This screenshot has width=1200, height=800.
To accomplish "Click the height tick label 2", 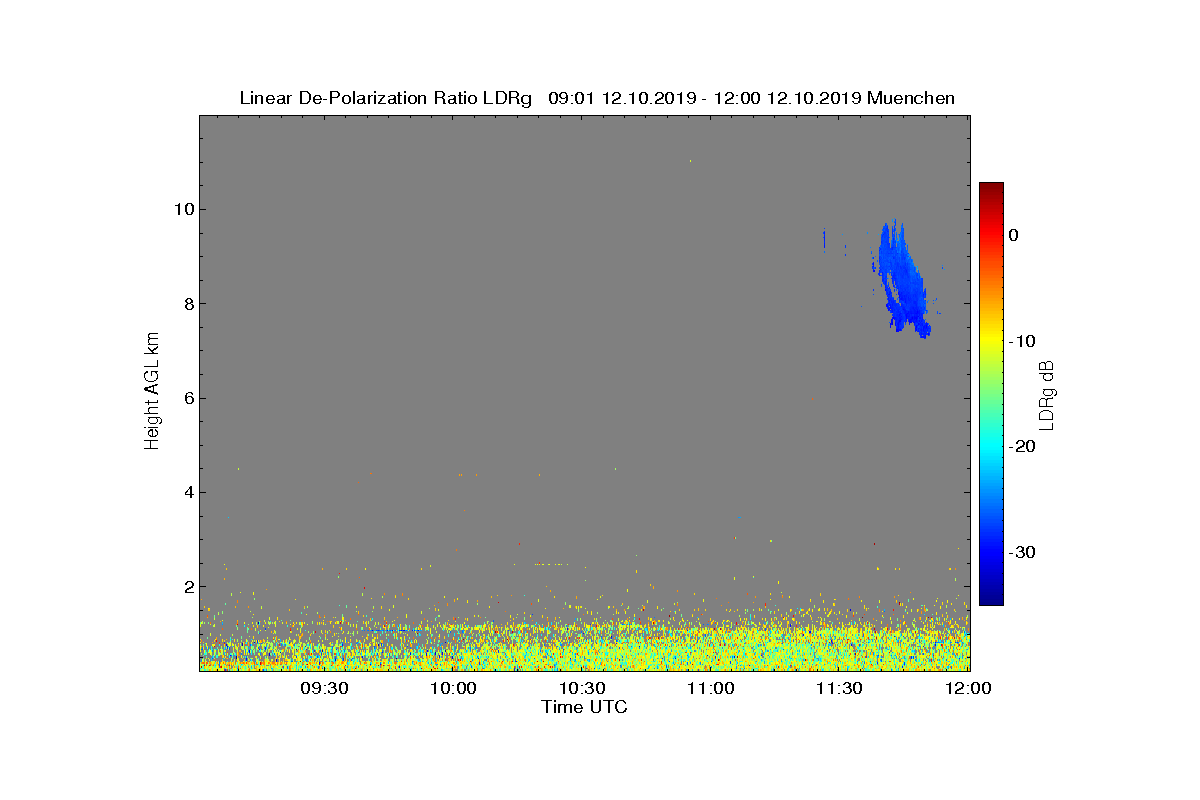I will pos(188,587).
